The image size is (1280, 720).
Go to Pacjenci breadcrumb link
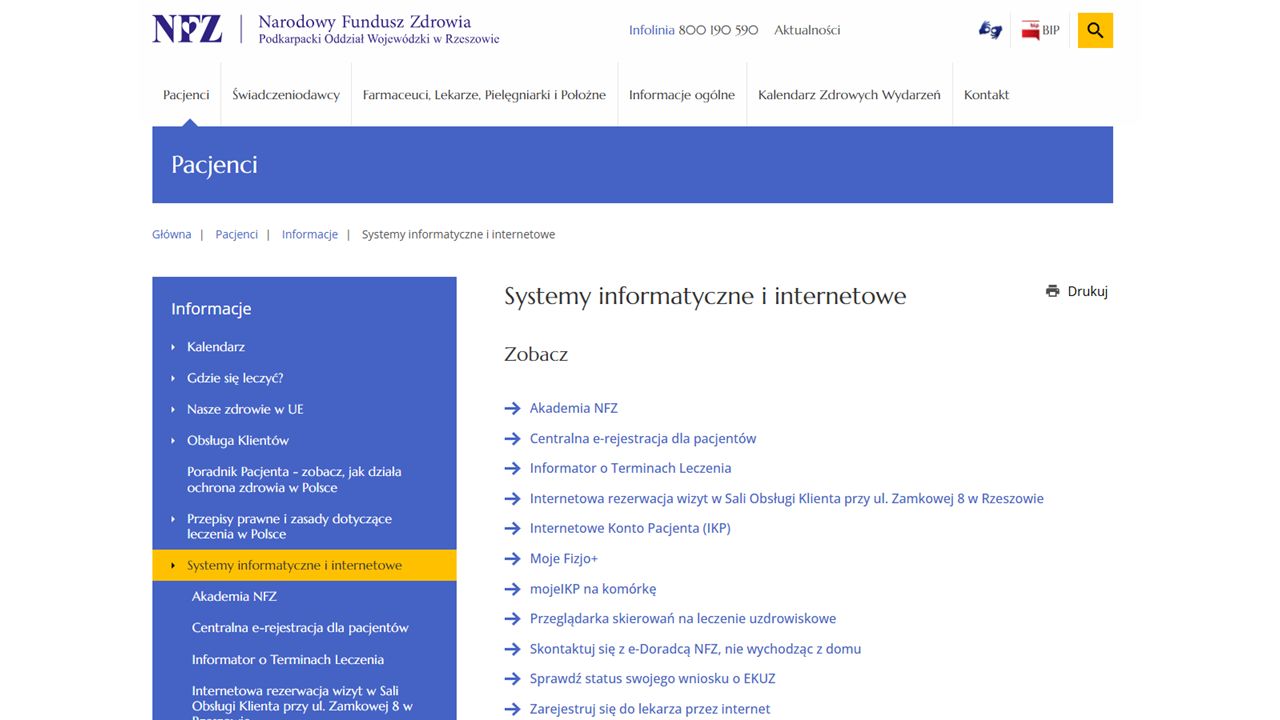[237, 234]
